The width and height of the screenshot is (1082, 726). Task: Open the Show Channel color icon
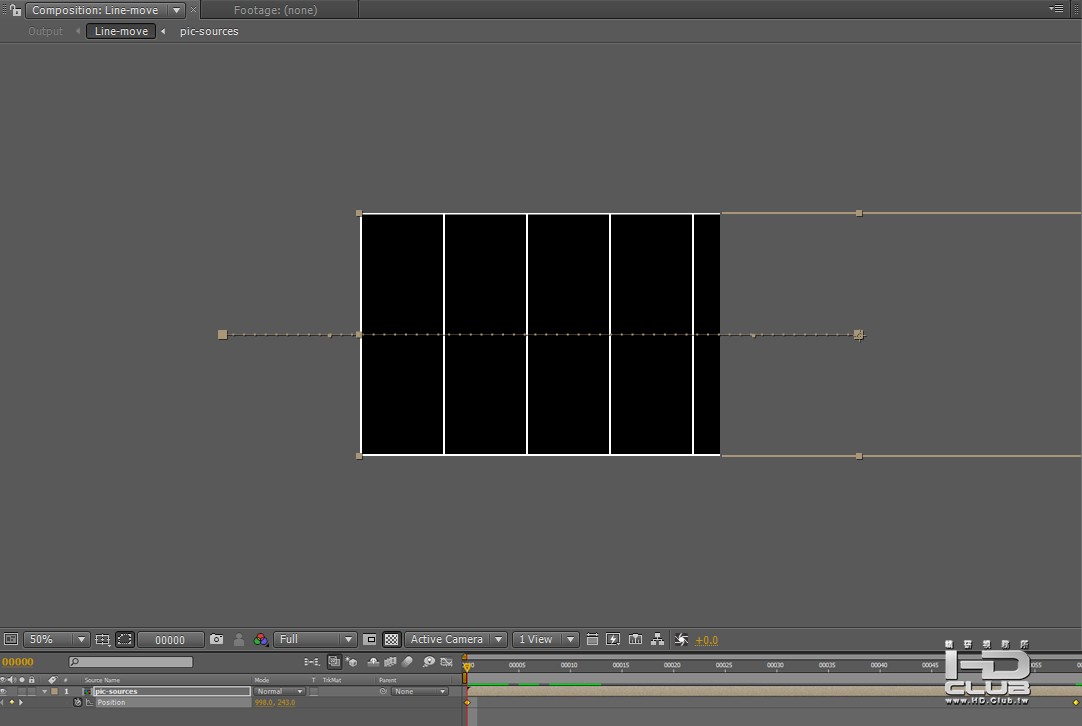260,640
